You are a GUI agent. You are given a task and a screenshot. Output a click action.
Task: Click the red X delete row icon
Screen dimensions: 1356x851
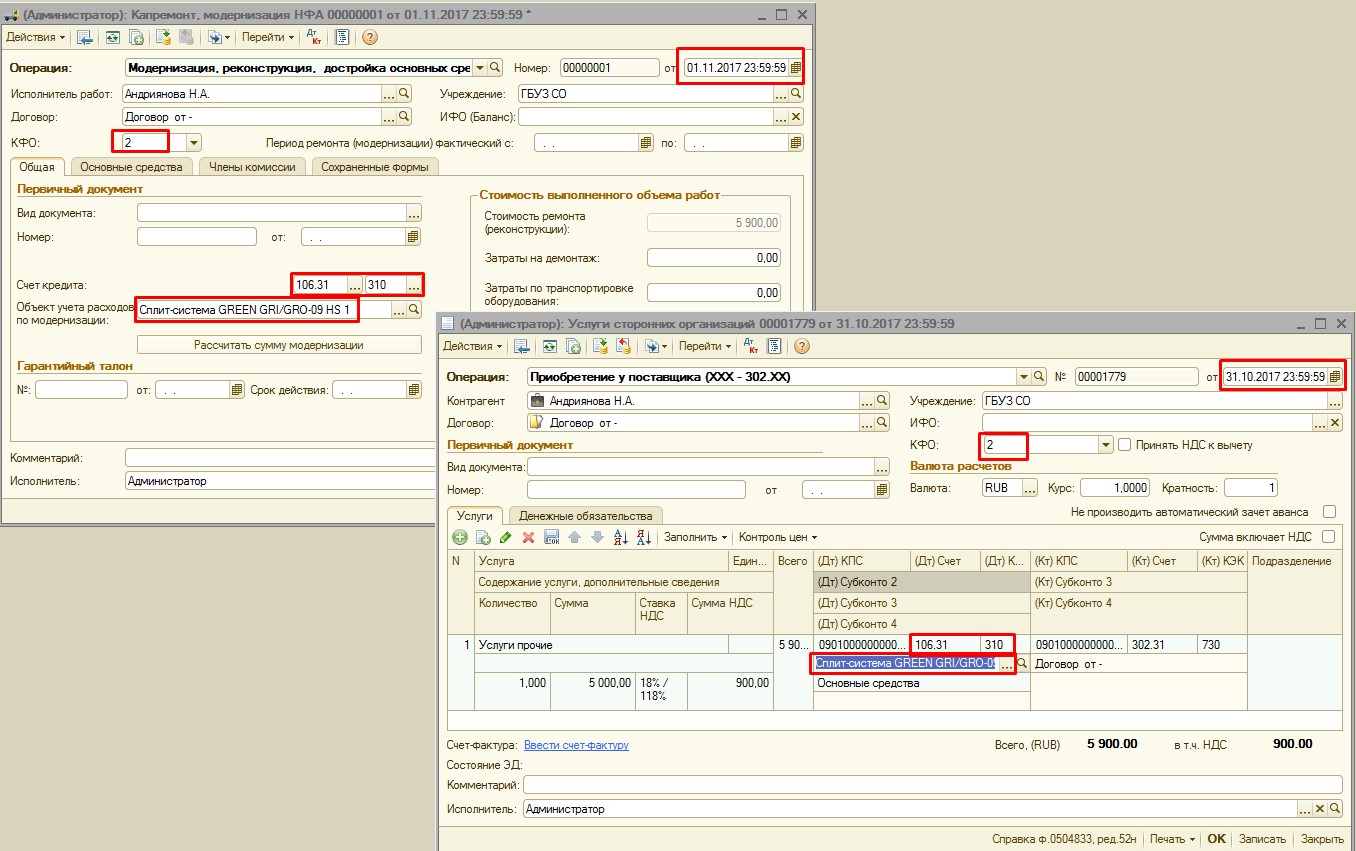click(529, 538)
